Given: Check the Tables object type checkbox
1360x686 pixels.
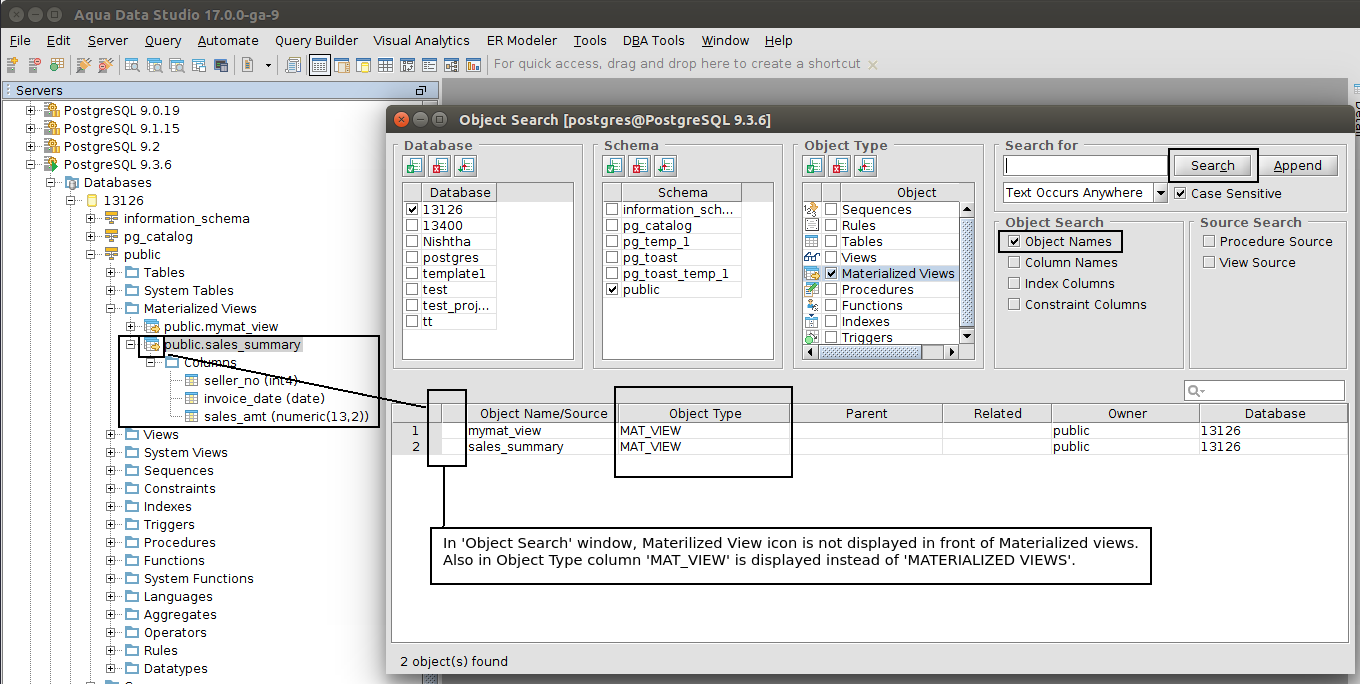Looking at the screenshot, I should 831,242.
